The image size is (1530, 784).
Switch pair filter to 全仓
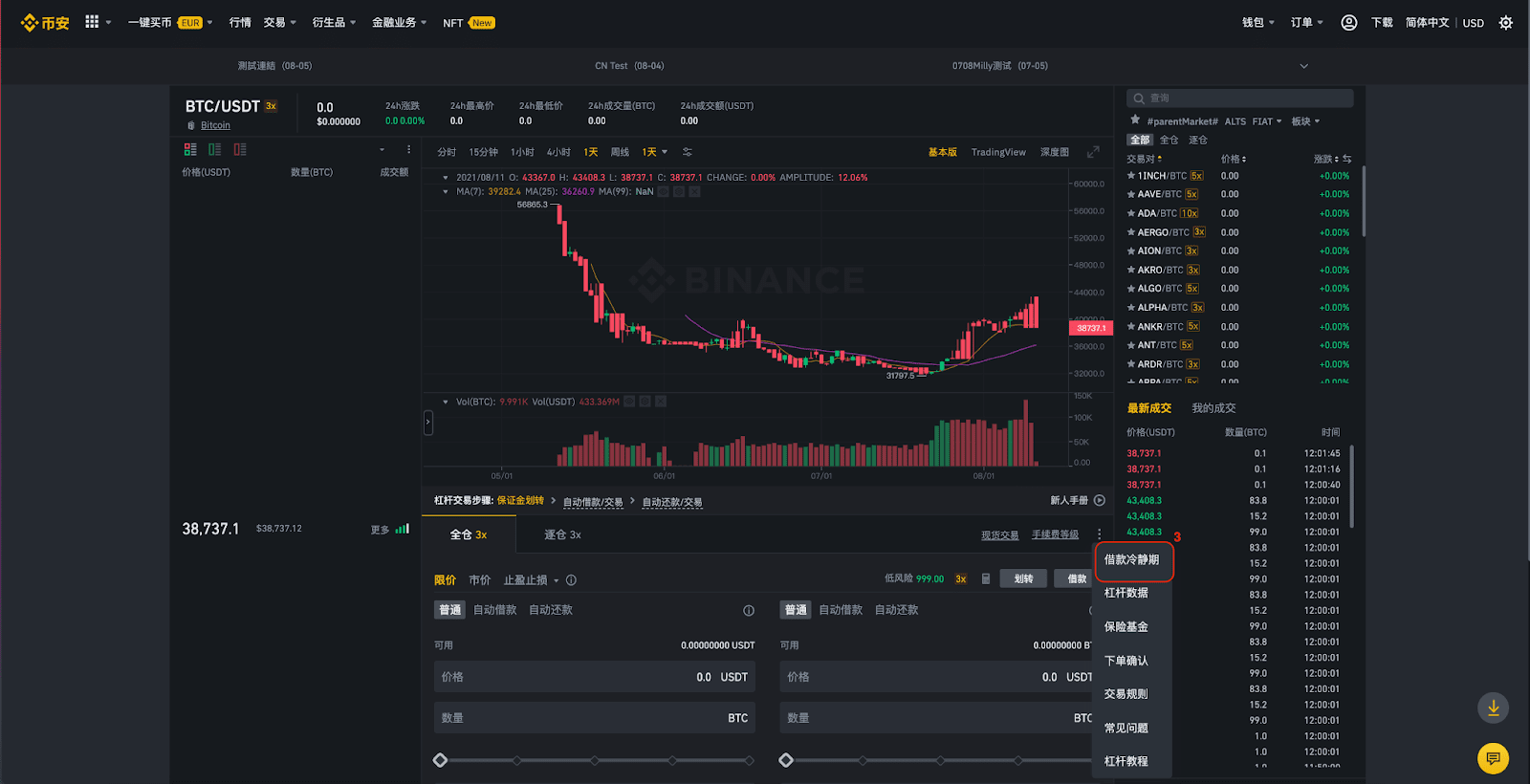pyautogui.click(x=1169, y=140)
